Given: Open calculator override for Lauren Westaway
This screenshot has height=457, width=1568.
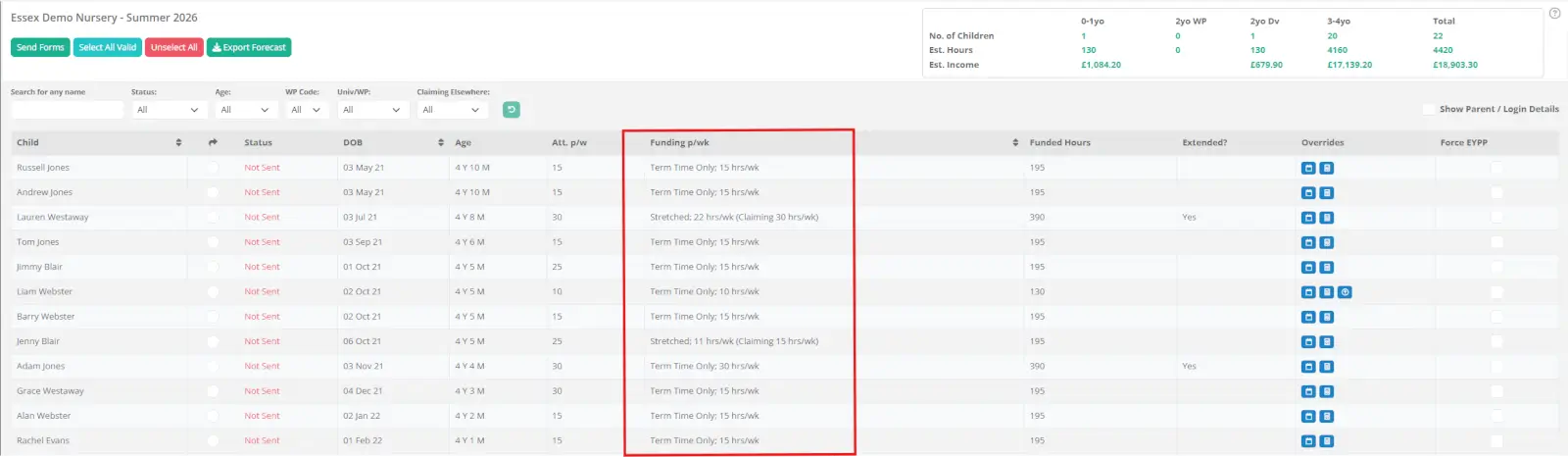Looking at the screenshot, I should click(1326, 218).
